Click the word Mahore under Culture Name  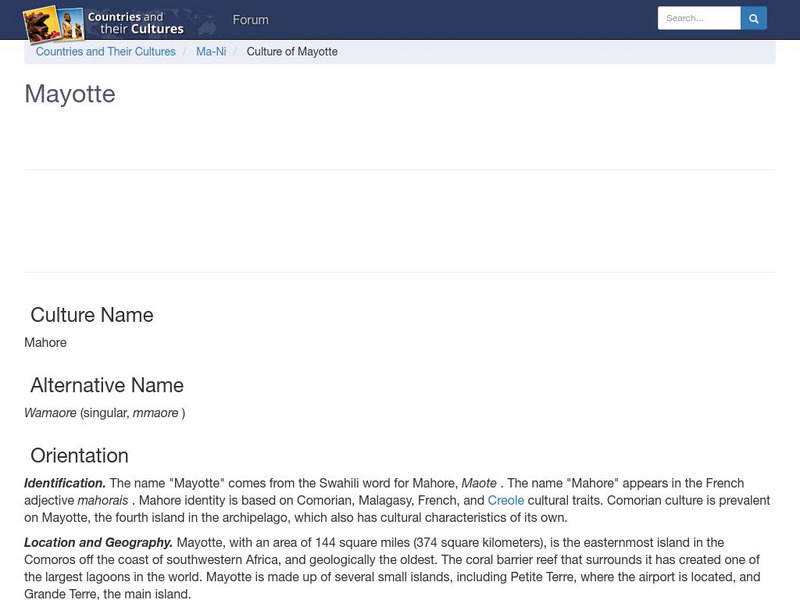click(x=45, y=342)
